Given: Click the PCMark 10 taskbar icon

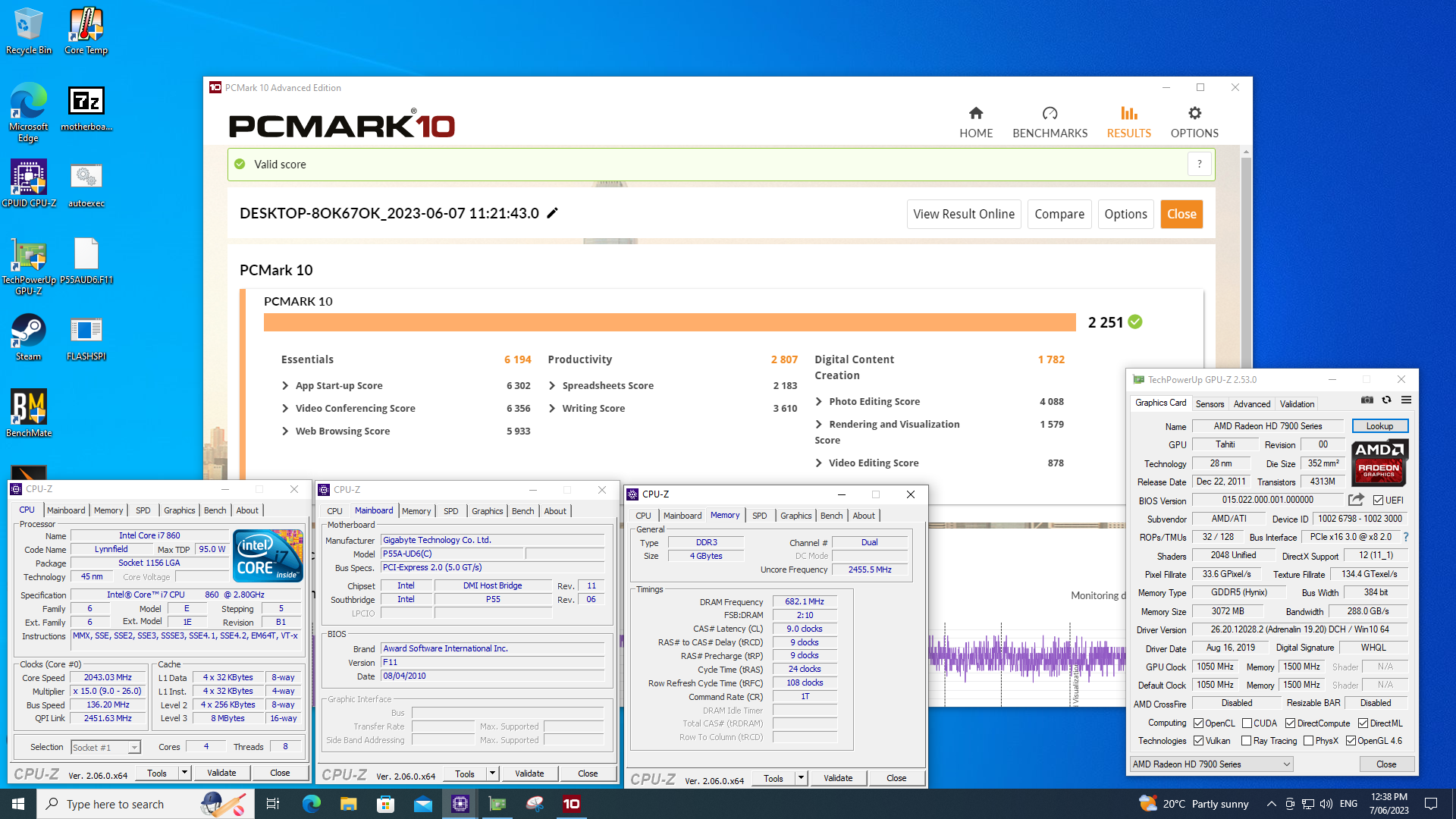Looking at the screenshot, I should tap(572, 804).
